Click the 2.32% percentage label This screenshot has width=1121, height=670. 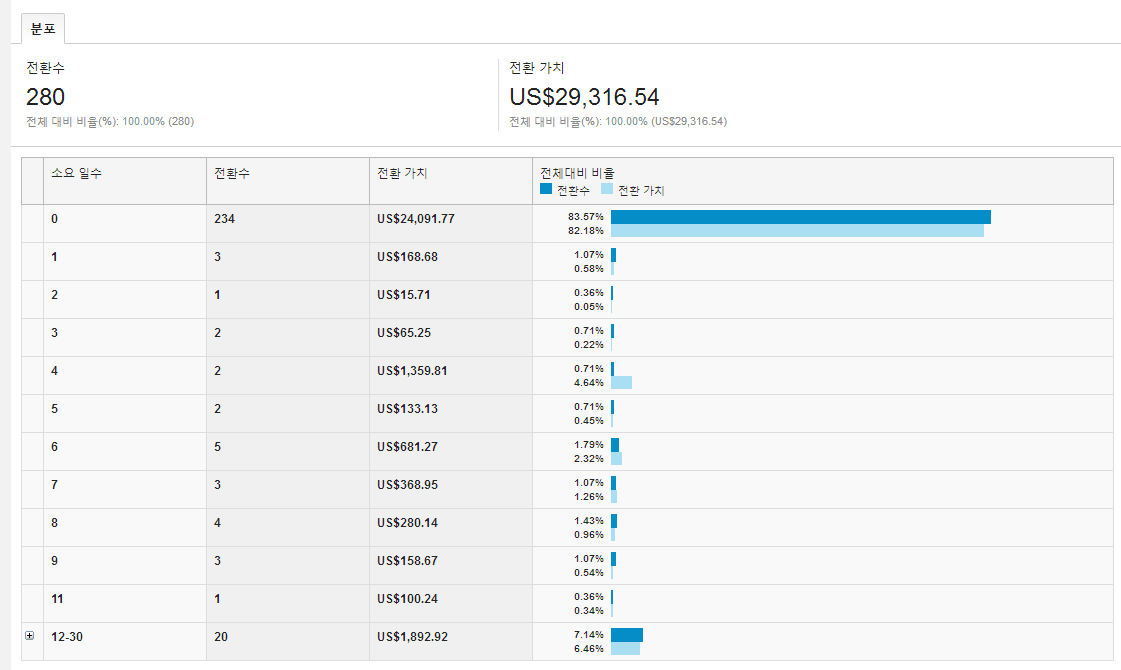pos(589,458)
